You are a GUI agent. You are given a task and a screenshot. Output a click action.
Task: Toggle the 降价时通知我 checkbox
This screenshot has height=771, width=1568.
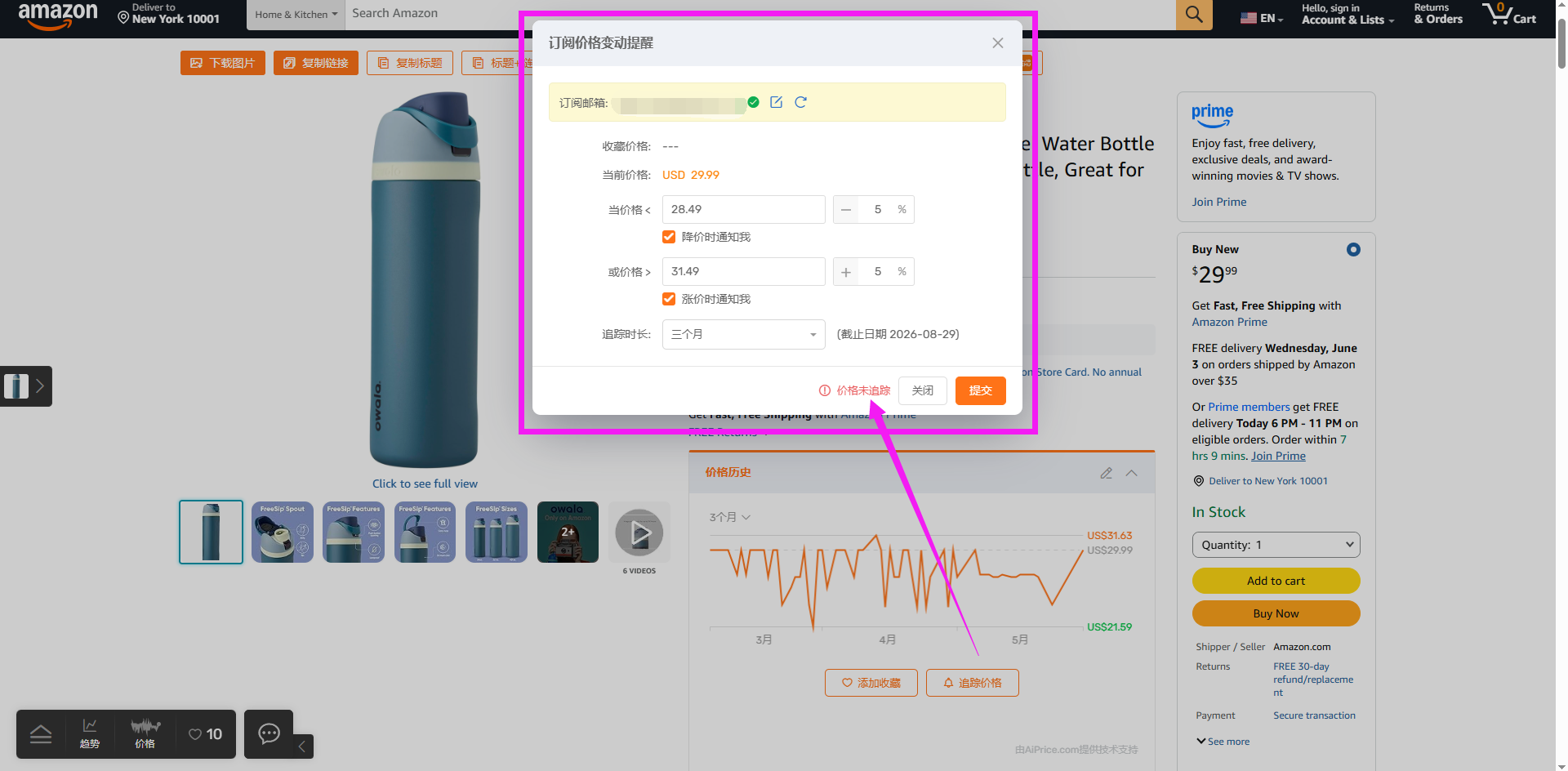[669, 237]
